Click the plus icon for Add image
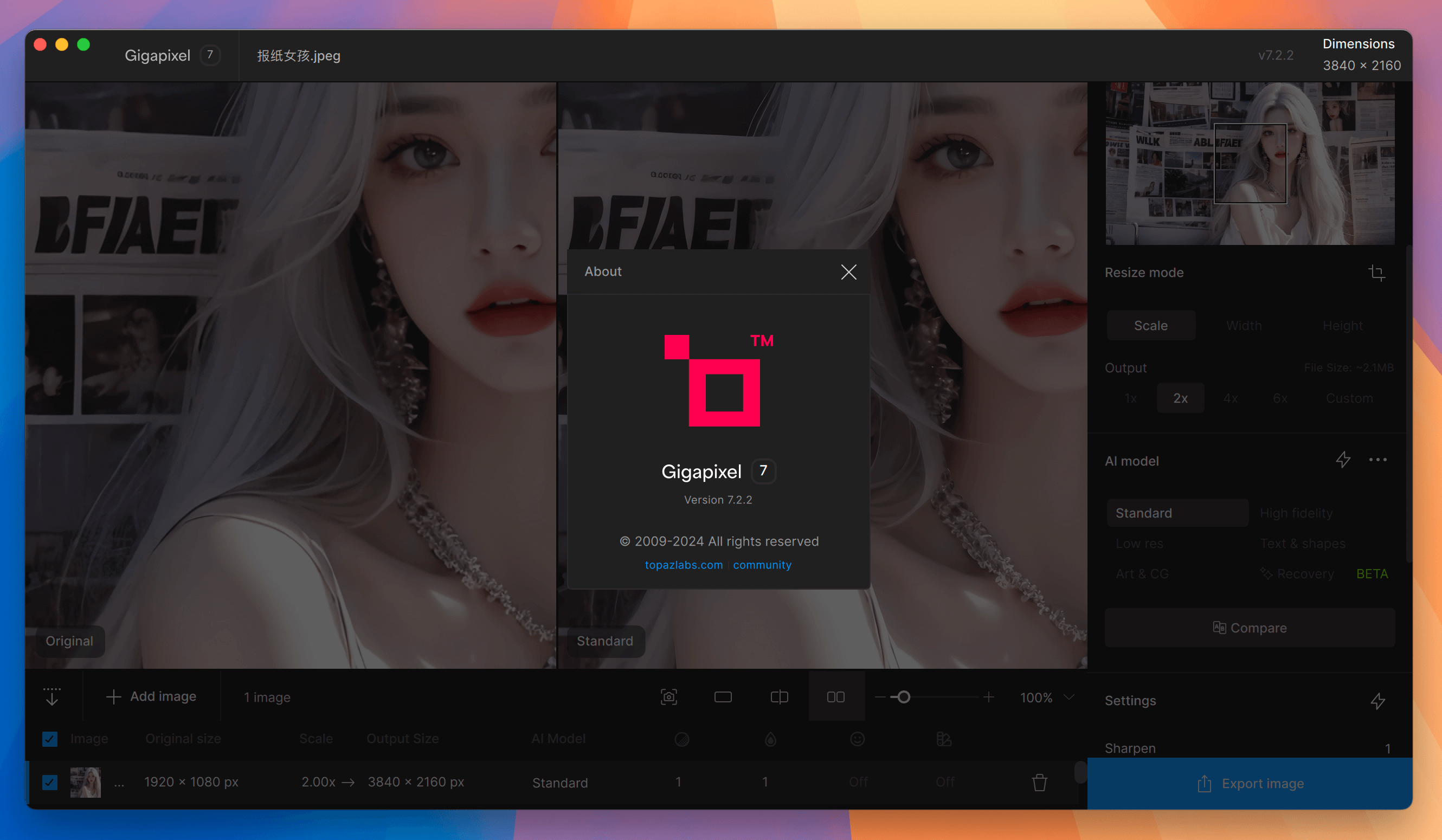Viewport: 1442px width, 840px height. (x=113, y=697)
